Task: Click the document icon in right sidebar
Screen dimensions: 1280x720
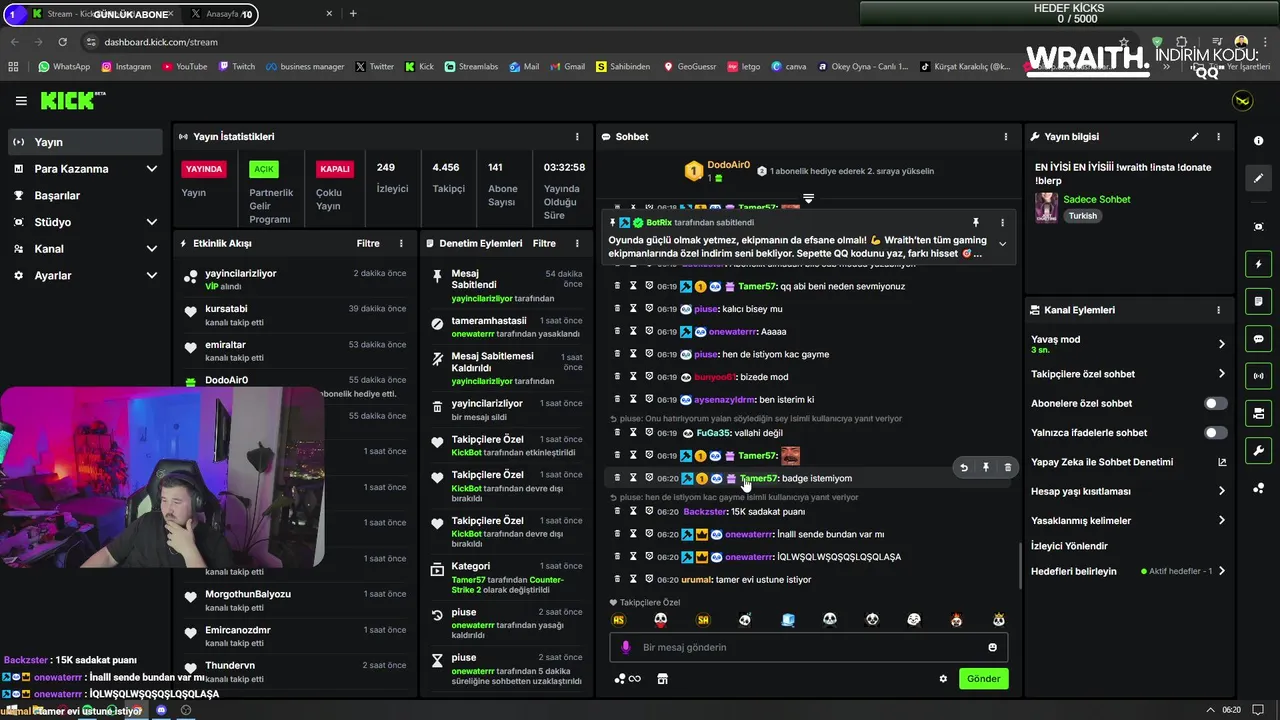Action: (1258, 301)
